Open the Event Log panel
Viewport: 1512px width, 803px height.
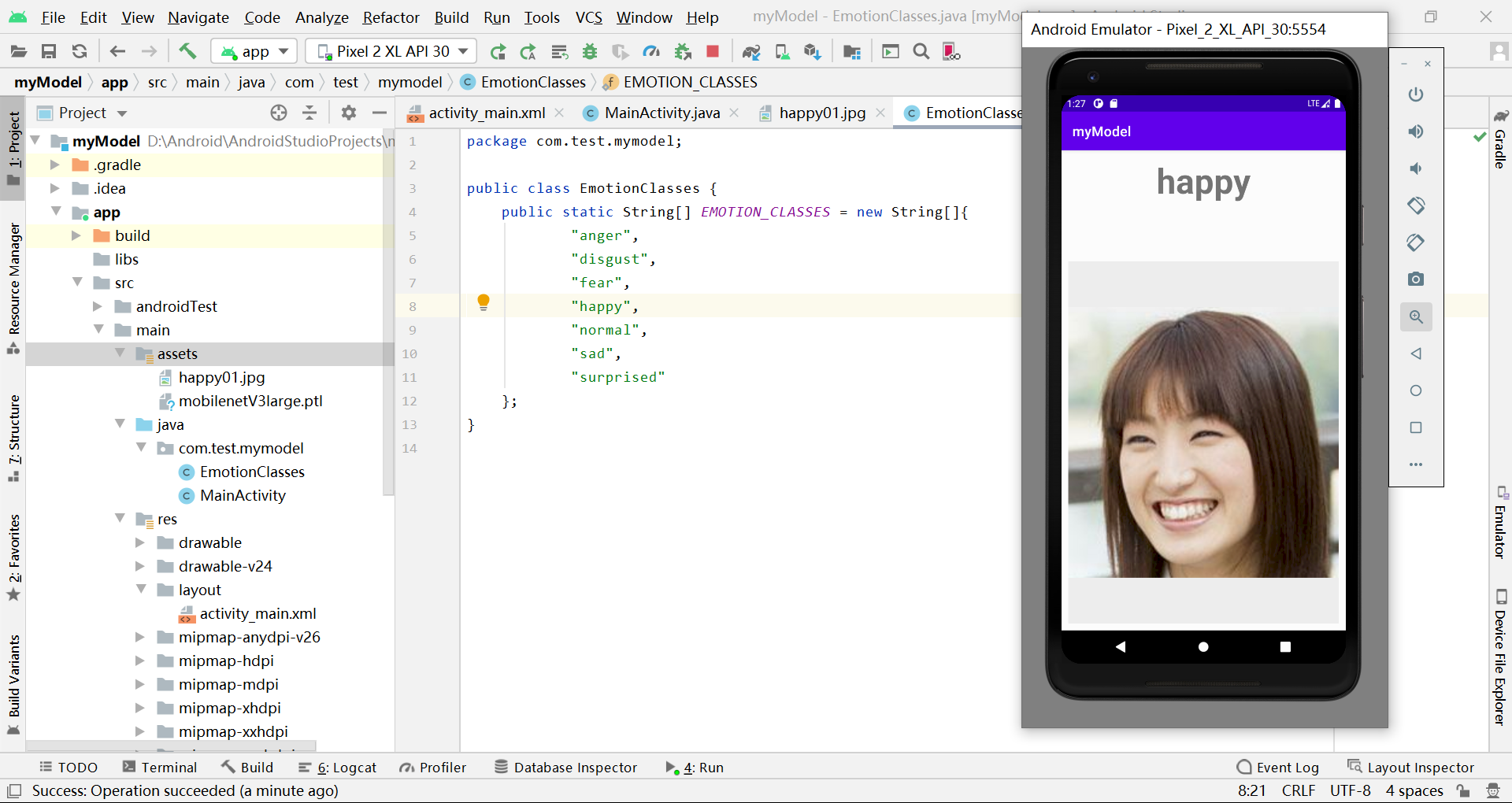1277,768
